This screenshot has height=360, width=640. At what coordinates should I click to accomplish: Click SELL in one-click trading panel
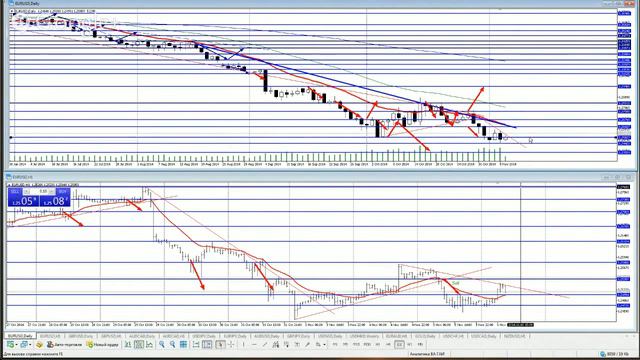(15, 191)
